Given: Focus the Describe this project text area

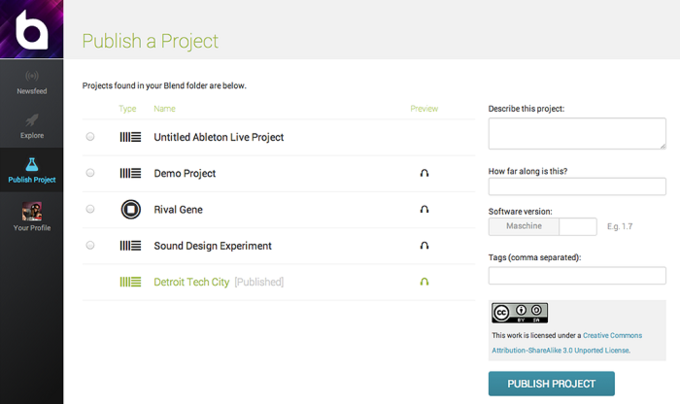Looking at the screenshot, I should [577, 134].
